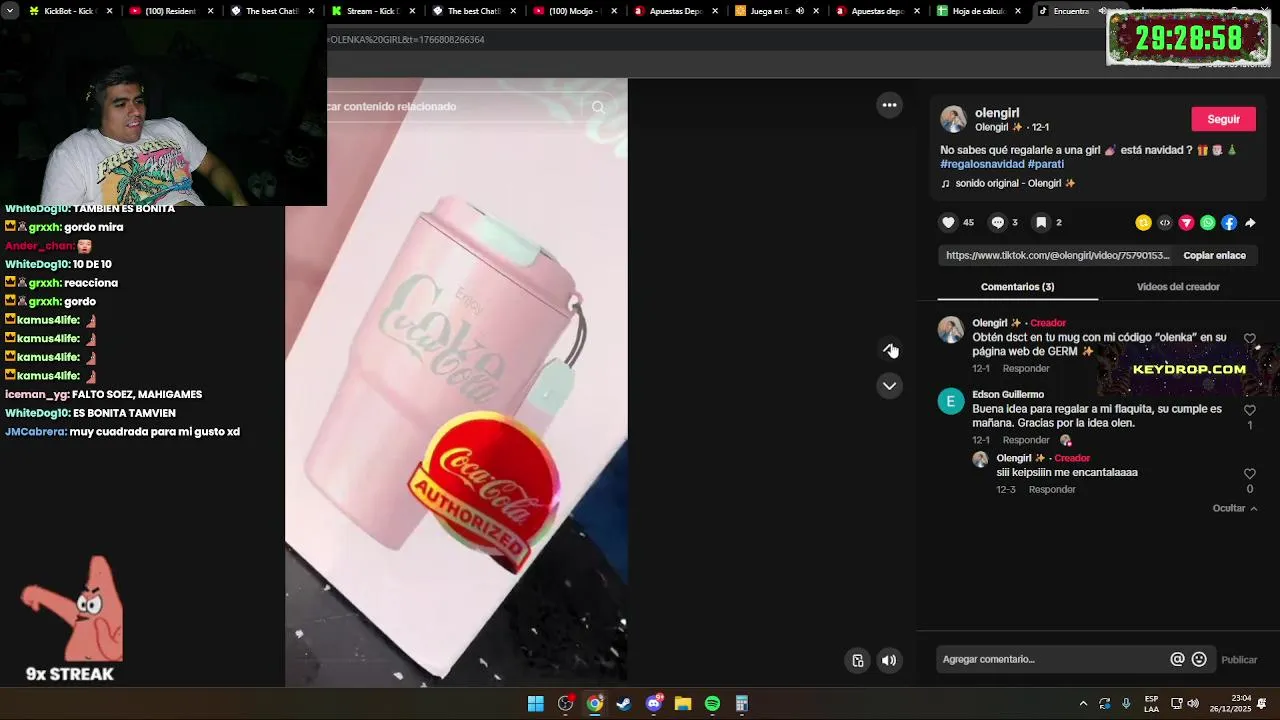Like Olengirl's pinned comment

coord(1249,339)
